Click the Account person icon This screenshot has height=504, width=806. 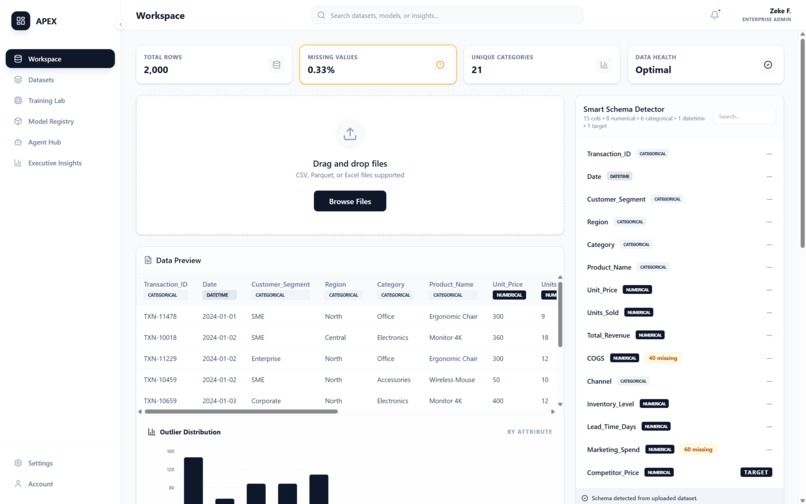point(18,484)
